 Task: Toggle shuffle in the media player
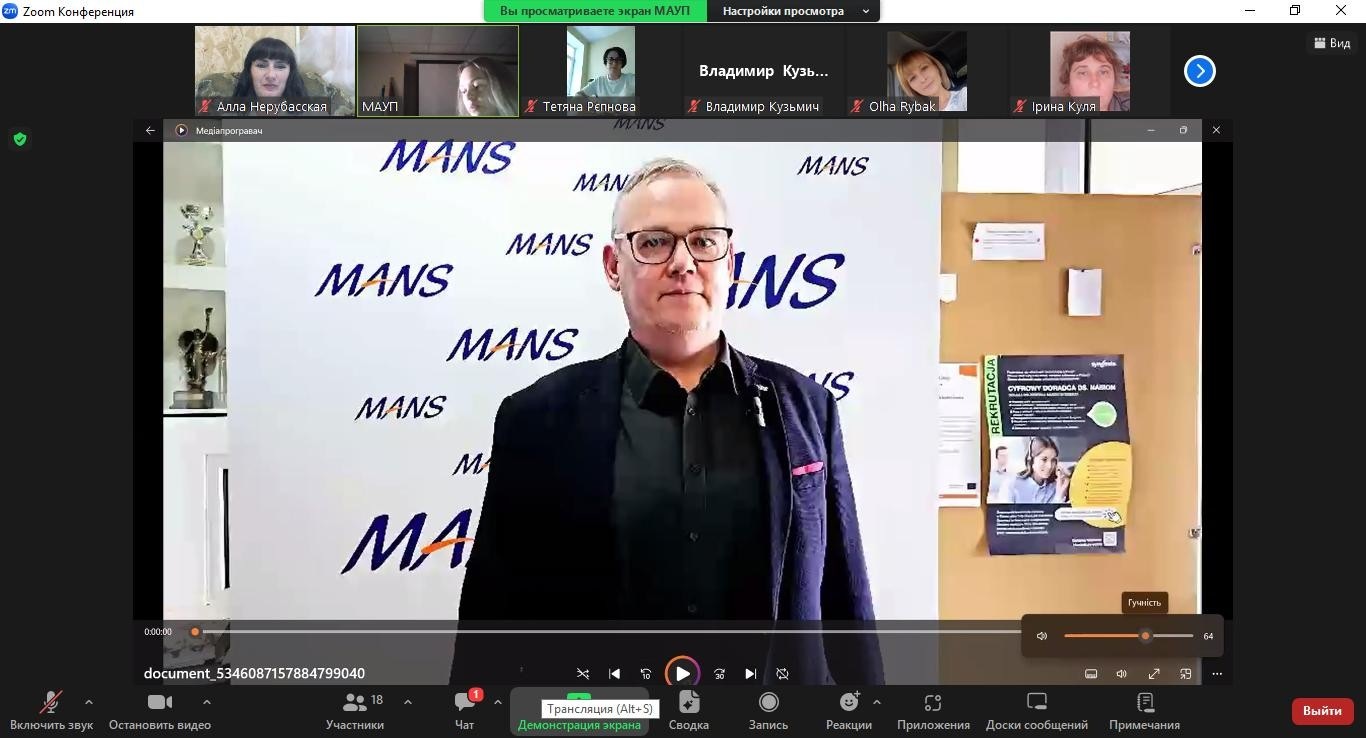583,674
